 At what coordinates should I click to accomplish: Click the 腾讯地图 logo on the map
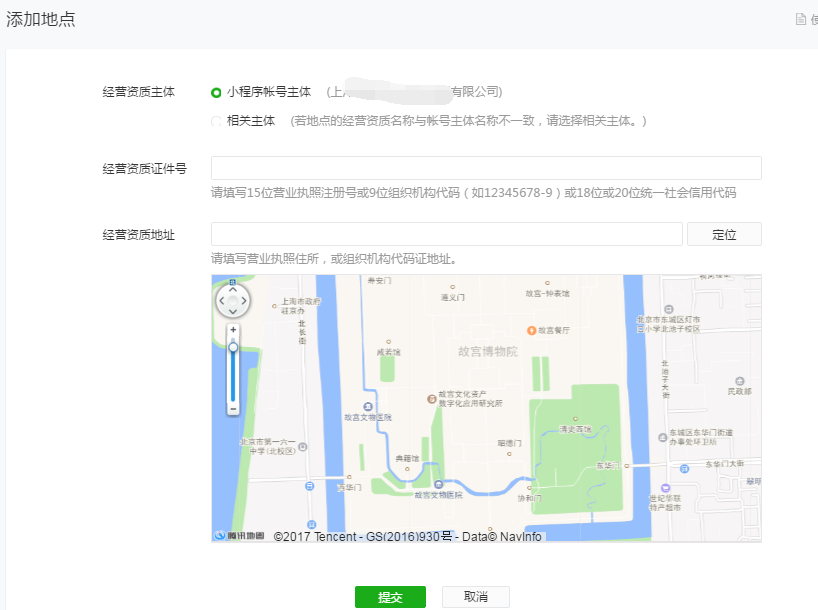click(x=240, y=536)
